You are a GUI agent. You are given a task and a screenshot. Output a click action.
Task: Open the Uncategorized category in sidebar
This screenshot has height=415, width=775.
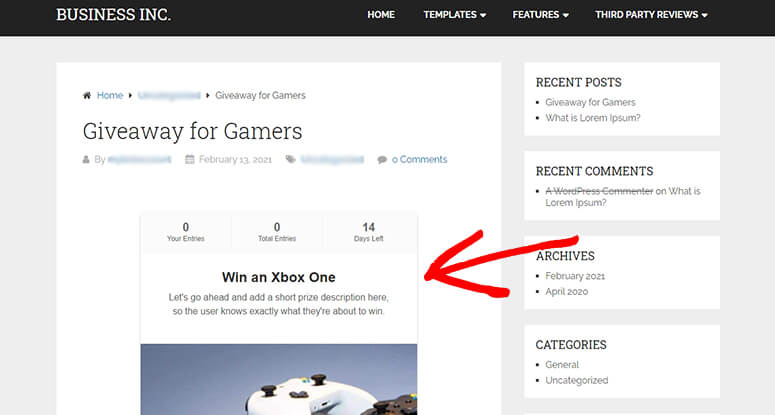point(577,380)
